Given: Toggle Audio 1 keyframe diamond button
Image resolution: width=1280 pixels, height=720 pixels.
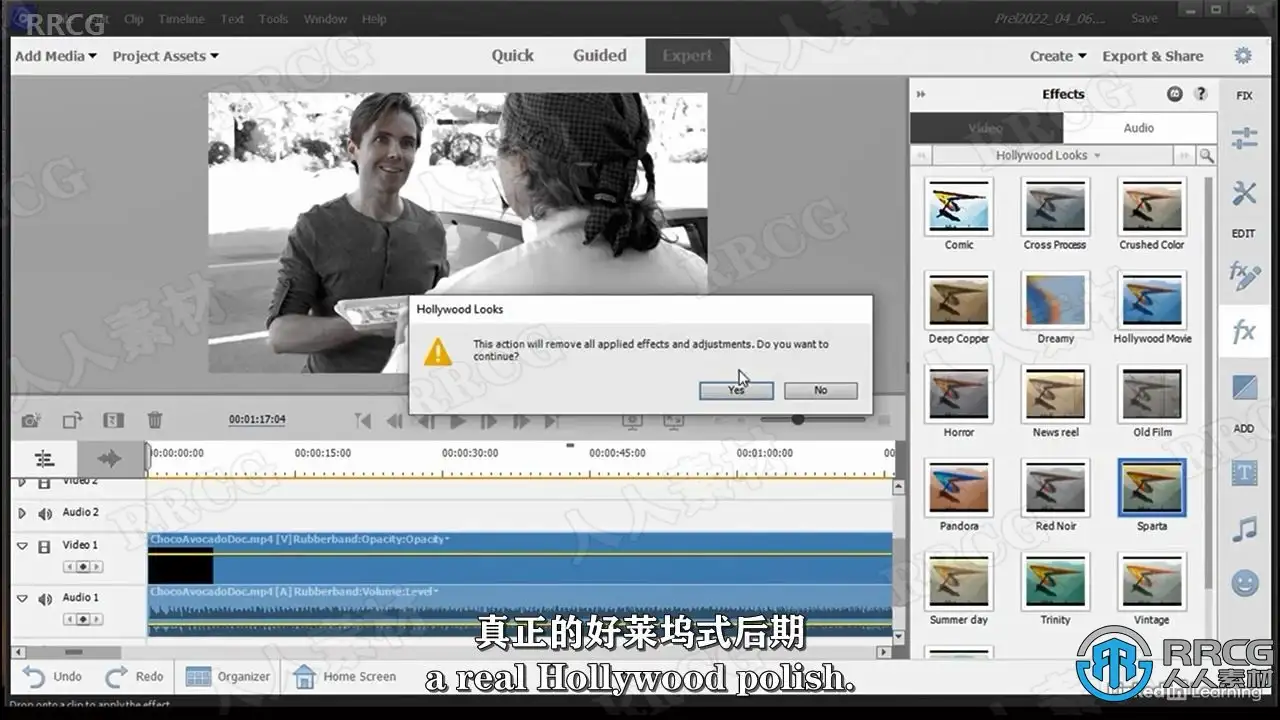Looking at the screenshot, I should tap(83, 619).
